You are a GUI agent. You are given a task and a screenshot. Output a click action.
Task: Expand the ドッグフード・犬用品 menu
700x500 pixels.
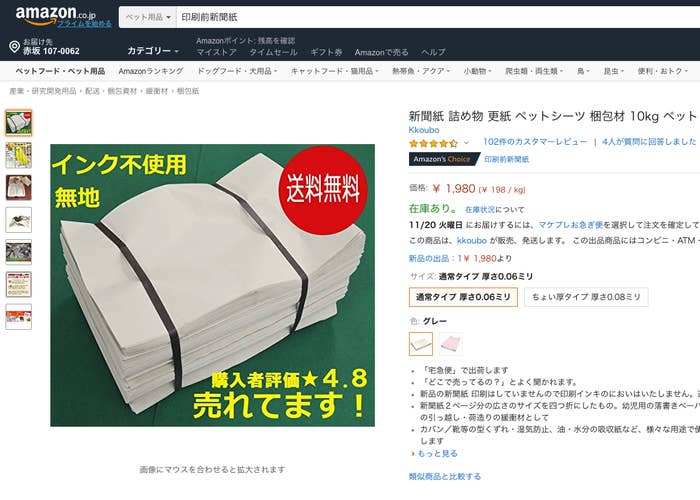click(238, 71)
